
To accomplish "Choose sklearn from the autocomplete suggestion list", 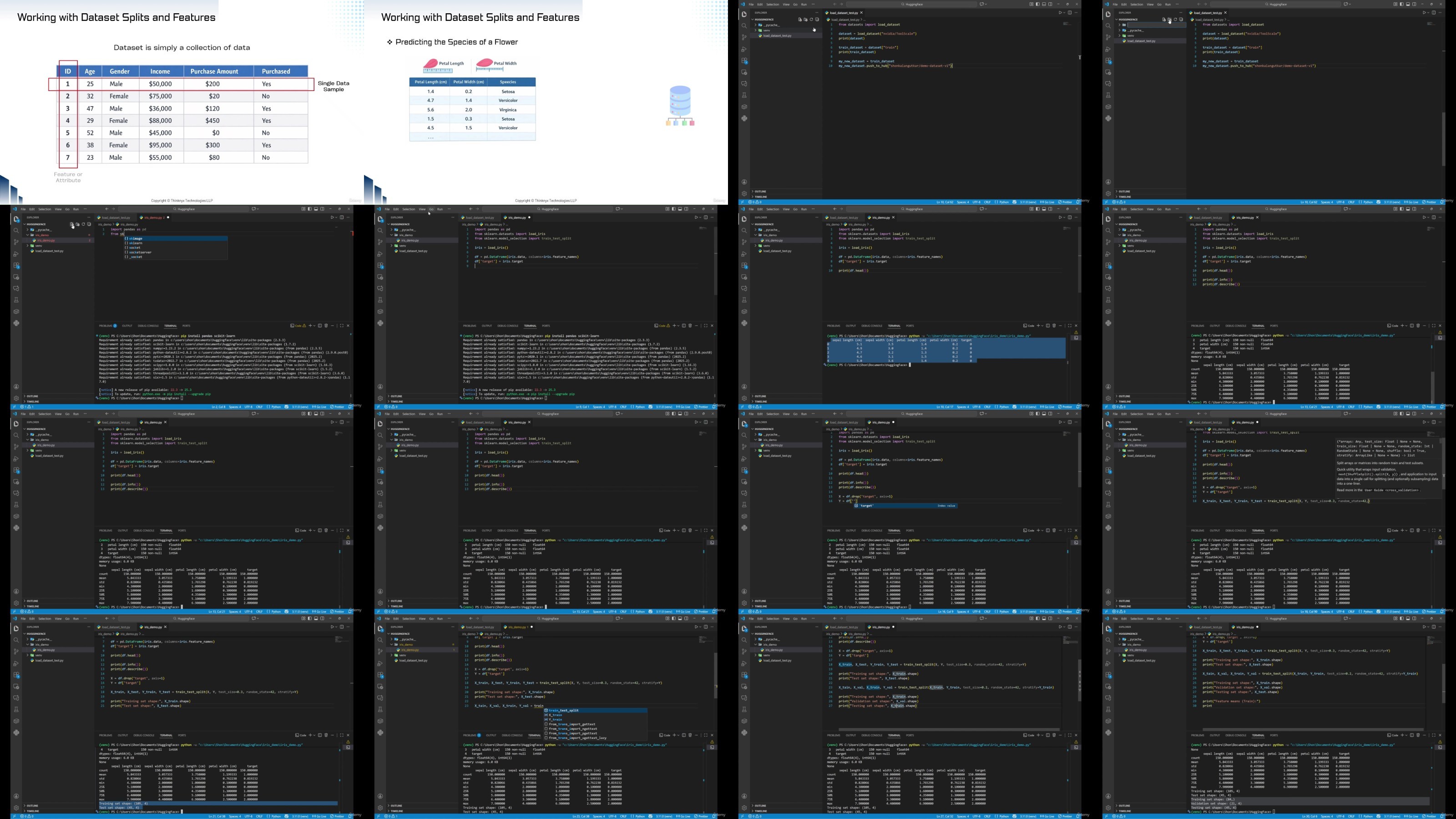I will coord(136,243).
